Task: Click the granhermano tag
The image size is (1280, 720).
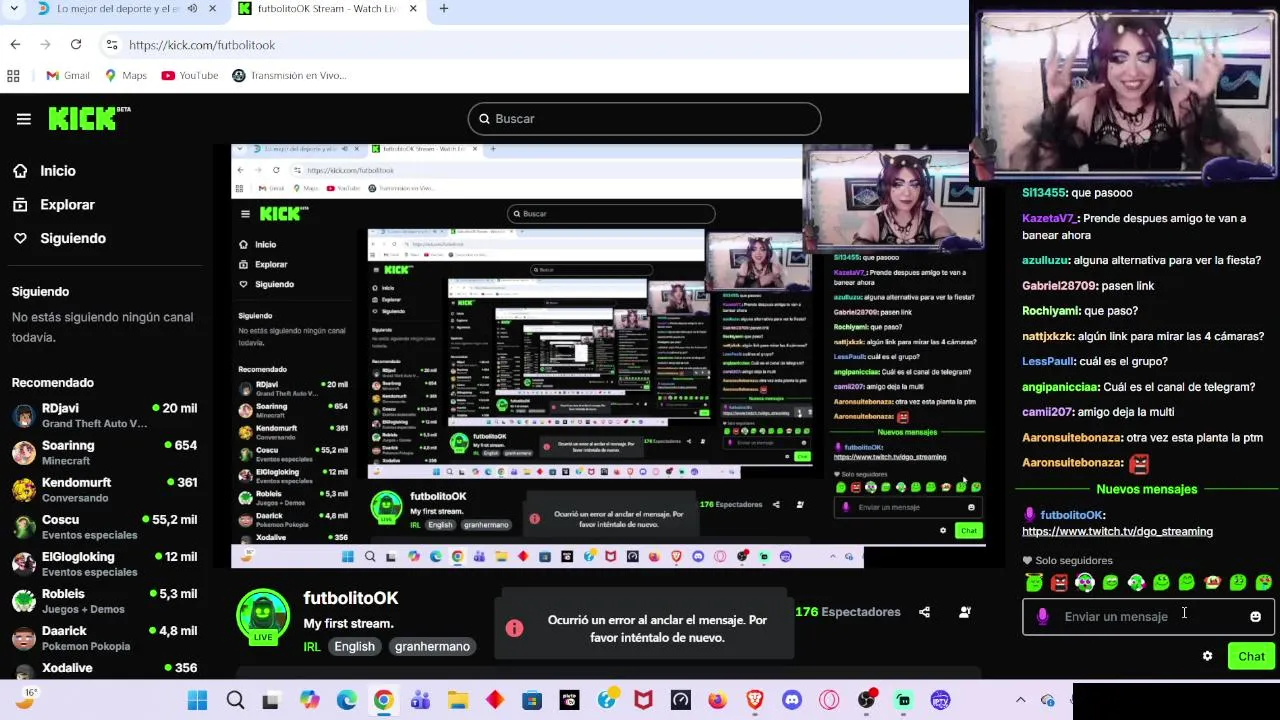Action: pyautogui.click(x=432, y=647)
